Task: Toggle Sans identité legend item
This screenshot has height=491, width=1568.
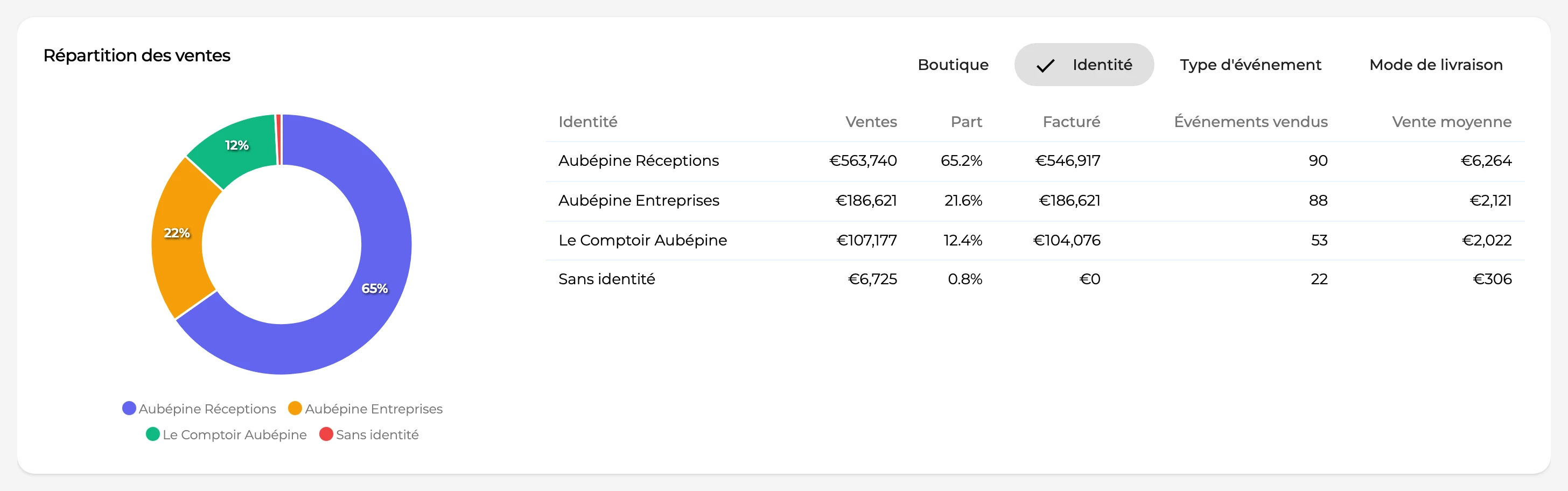Action: 369,434
